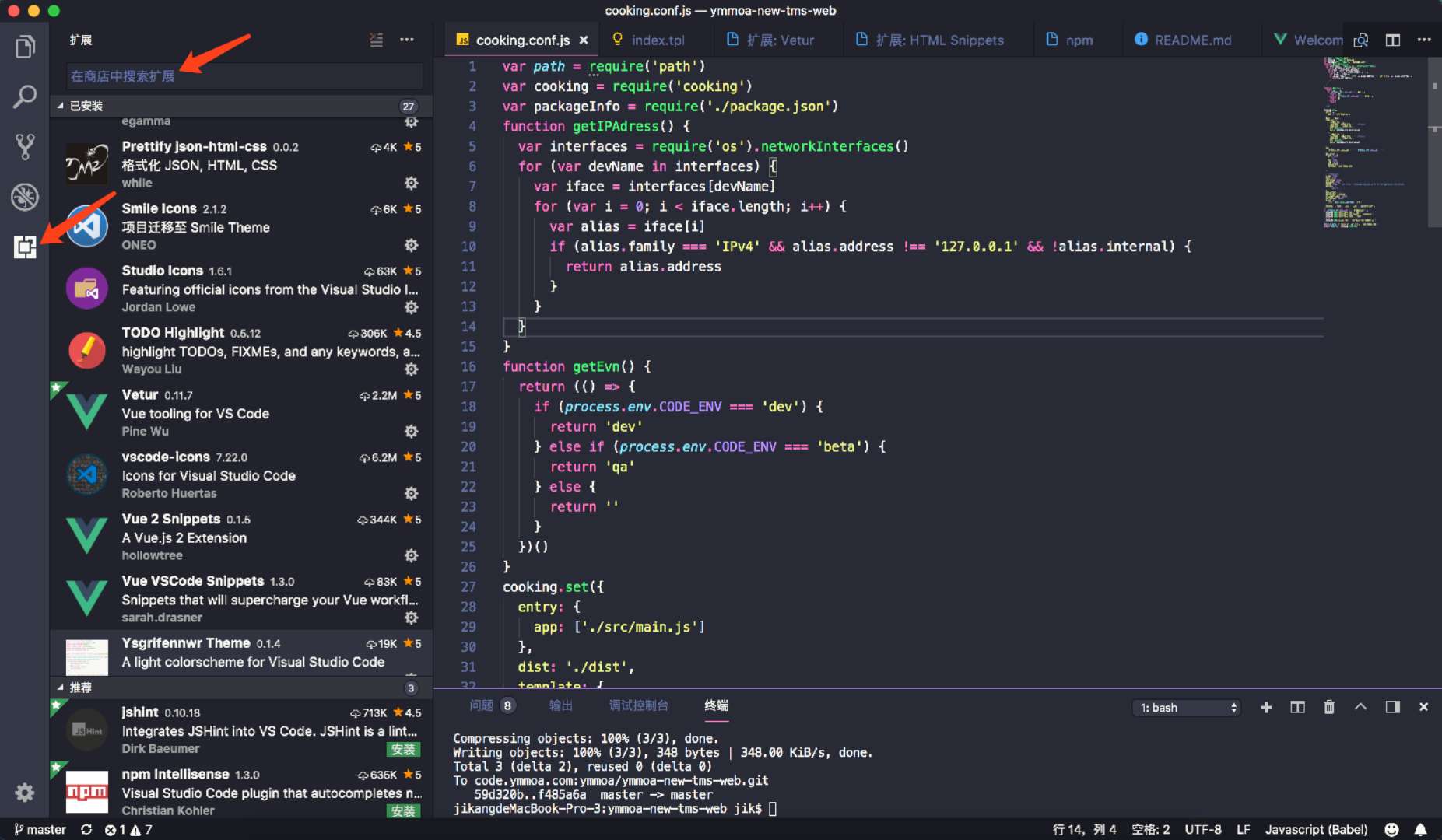Switch to the 问题 panel tab
Screen dimensions: 1442x840
(x=484, y=705)
